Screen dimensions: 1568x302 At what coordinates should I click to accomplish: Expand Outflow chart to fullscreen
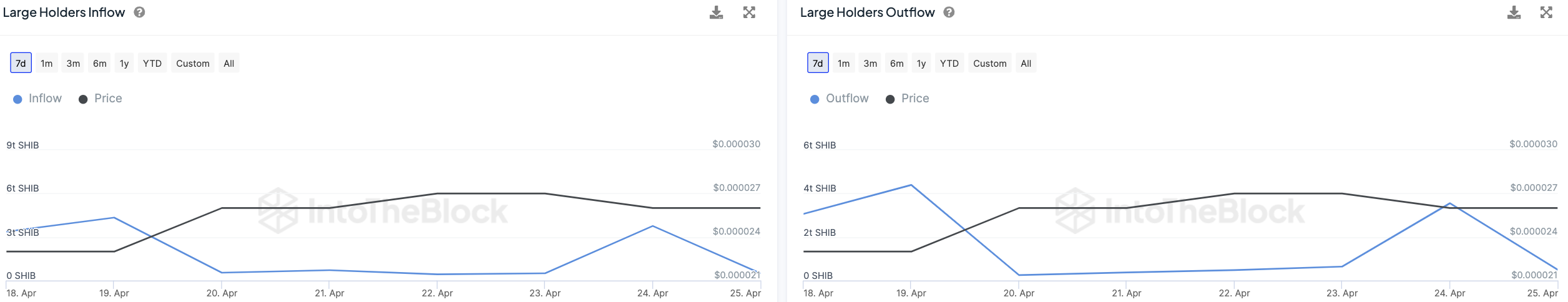click(x=1546, y=12)
